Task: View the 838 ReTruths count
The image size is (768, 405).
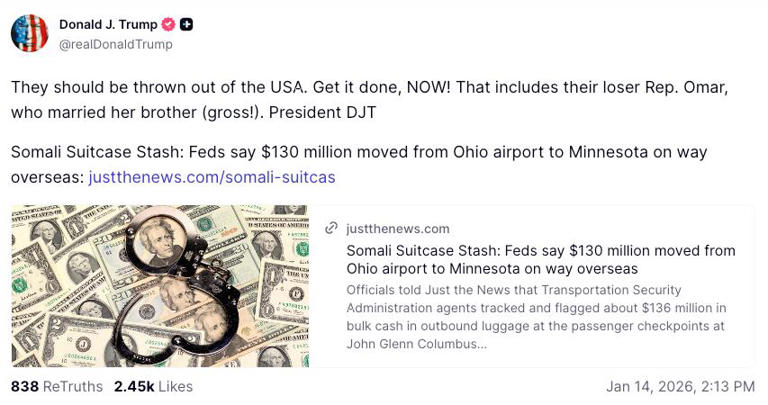Action: coord(56,386)
